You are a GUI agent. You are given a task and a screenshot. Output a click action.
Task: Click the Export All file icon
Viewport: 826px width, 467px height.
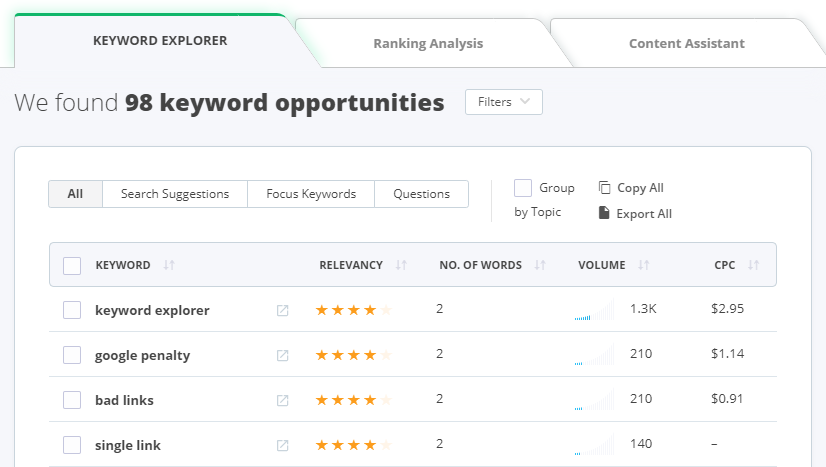click(604, 213)
